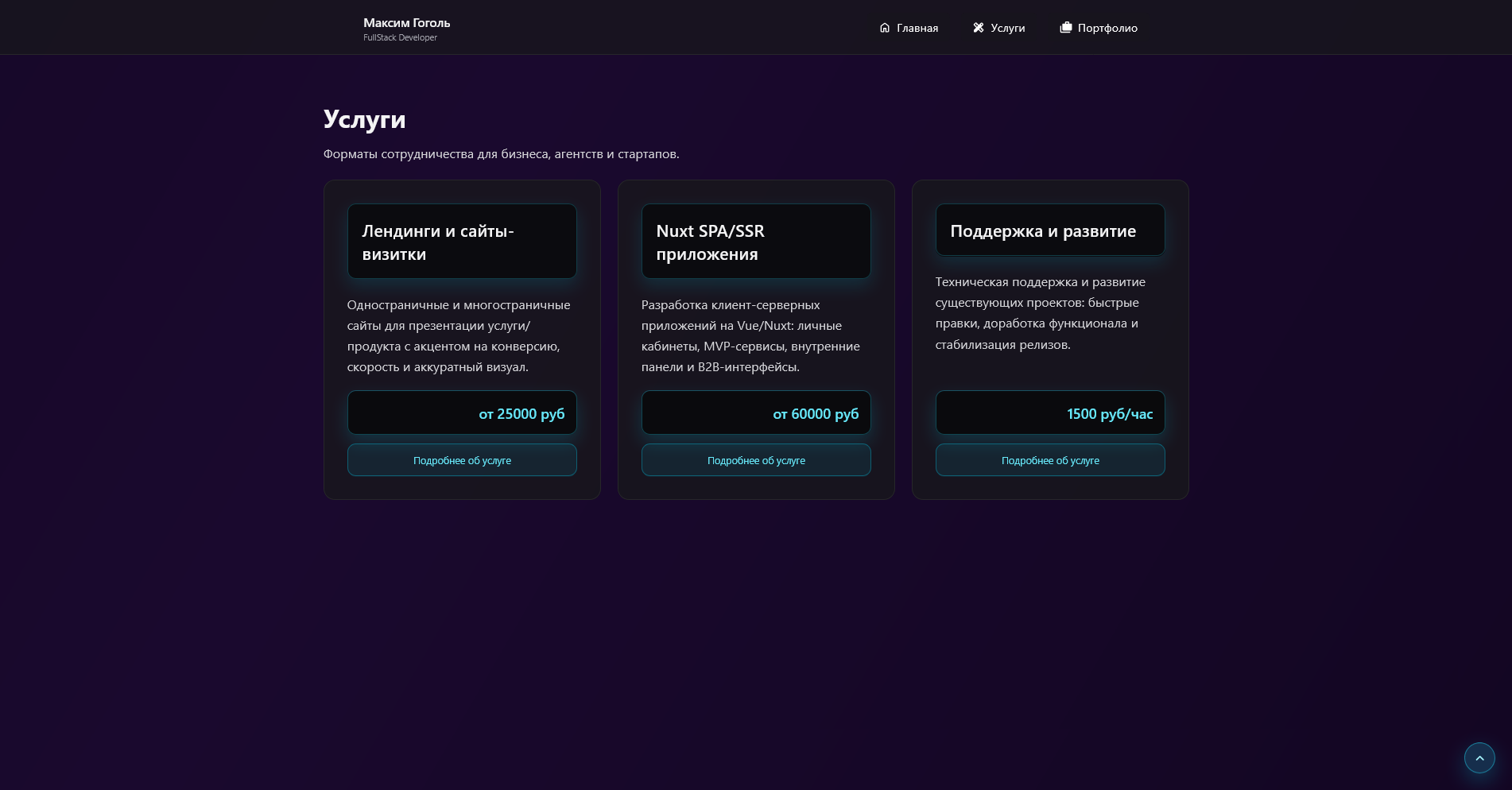Click the Услуги page heading
The width and height of the screenshot is (1512, 790).
(364, 119)
